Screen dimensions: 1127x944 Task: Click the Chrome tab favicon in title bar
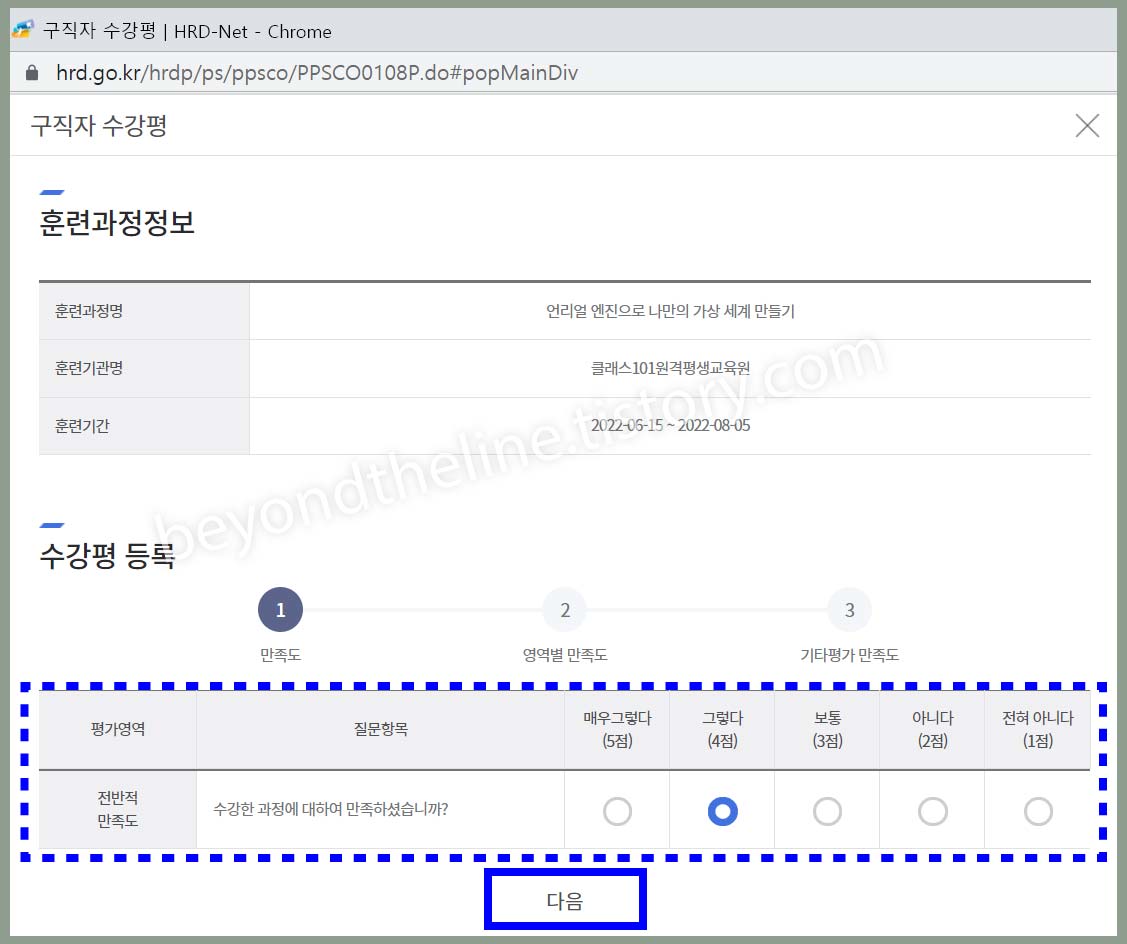pyautogui.click(x=22, y=30)
